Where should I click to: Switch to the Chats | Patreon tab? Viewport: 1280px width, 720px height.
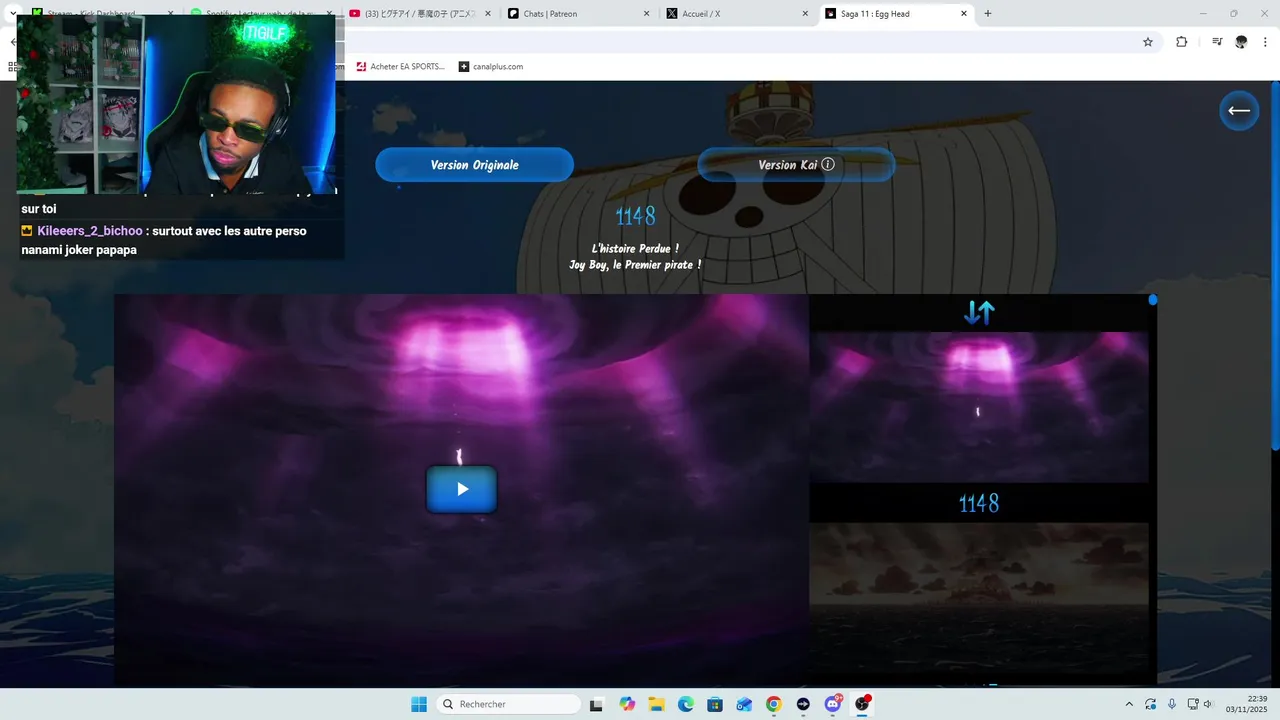pyautogui.click(x=576, y=14)
